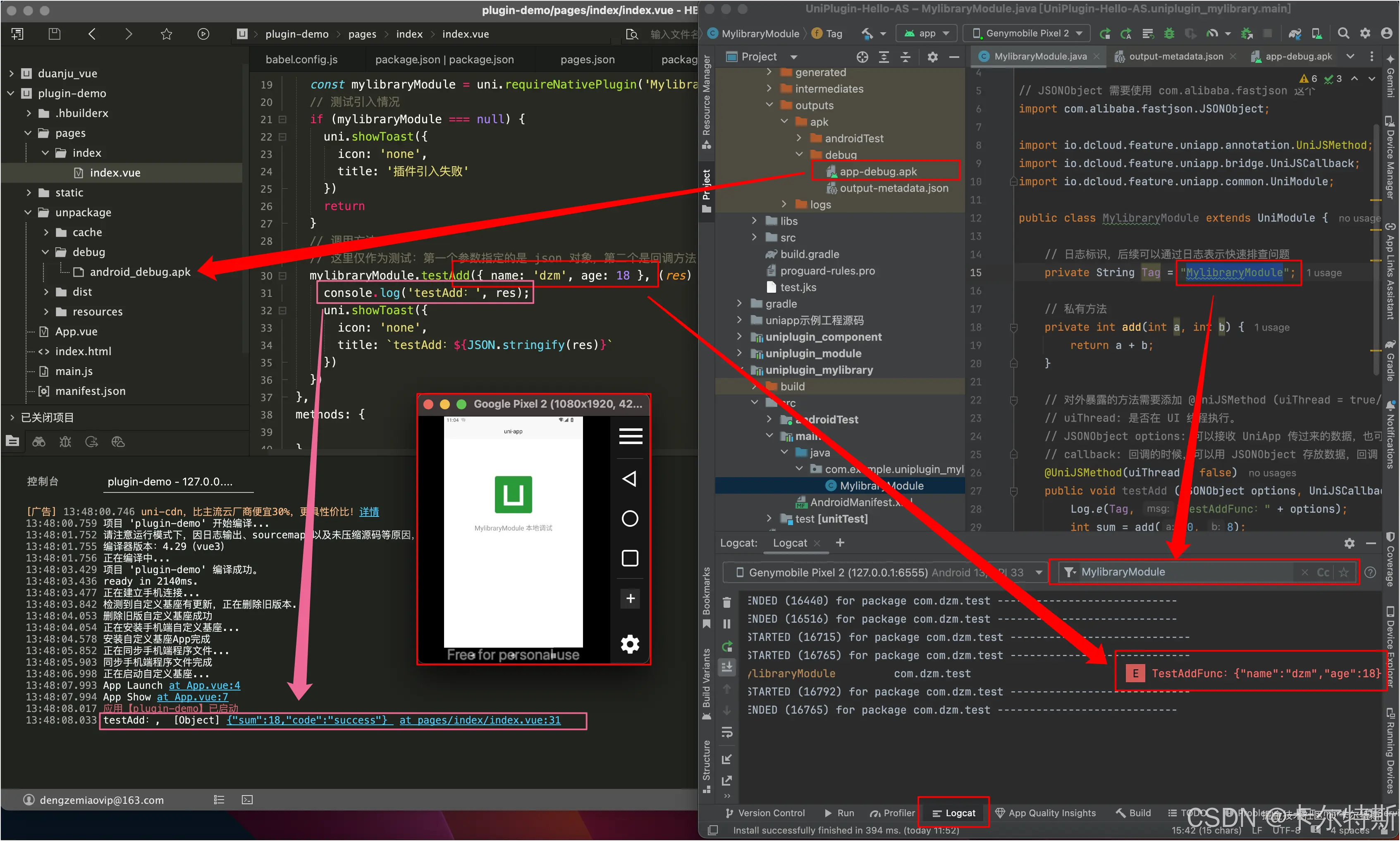Open HBuilderX file search icon
This screenshot has height=841, width=1400.
point(632,34)
